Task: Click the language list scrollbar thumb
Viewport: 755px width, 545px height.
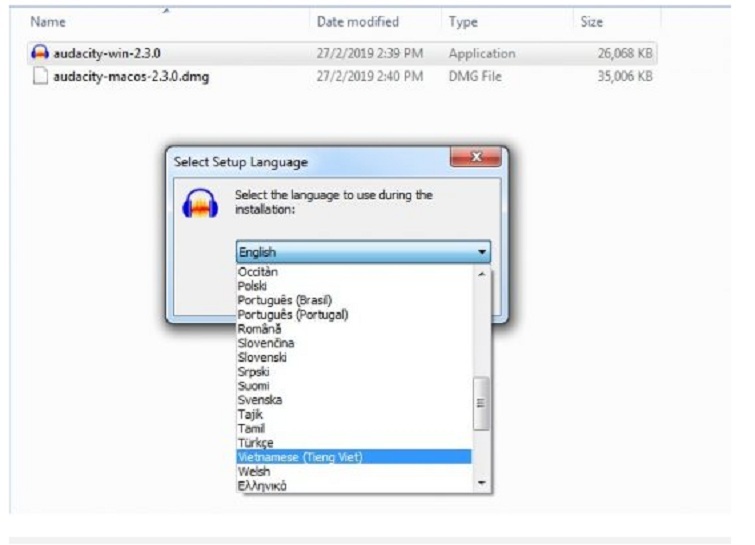Action: (483, 402)
